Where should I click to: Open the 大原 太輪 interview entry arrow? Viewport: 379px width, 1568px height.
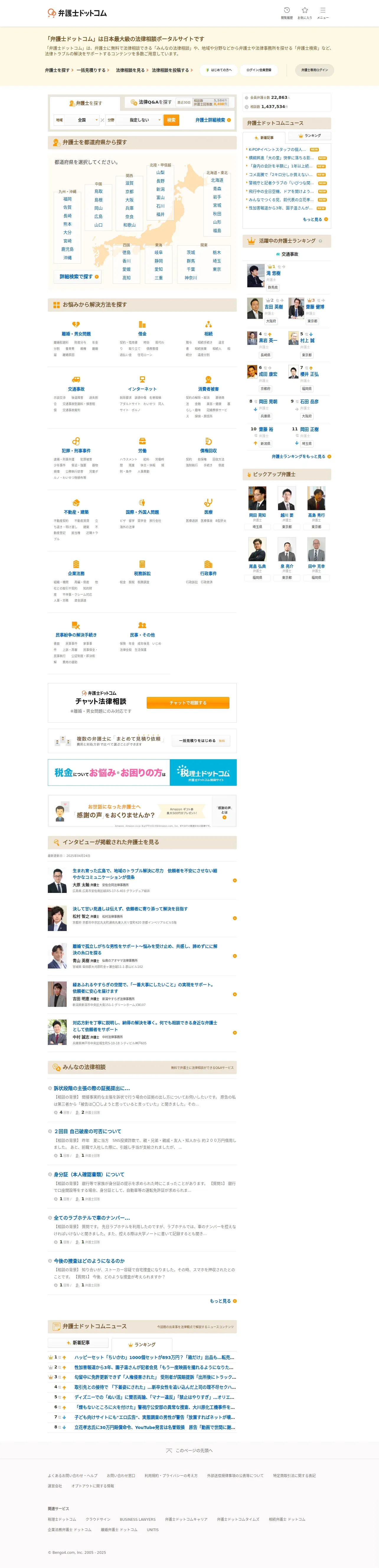[235, 880]
